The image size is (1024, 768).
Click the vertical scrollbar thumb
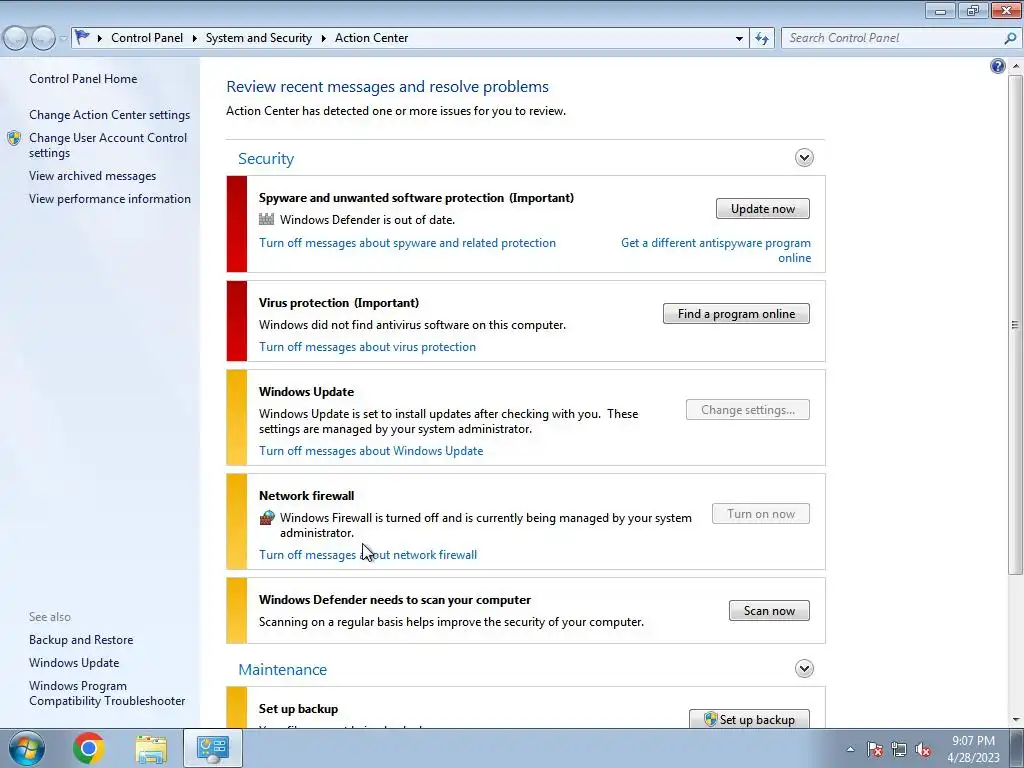pyautogui.click(x=1015, y=325)
